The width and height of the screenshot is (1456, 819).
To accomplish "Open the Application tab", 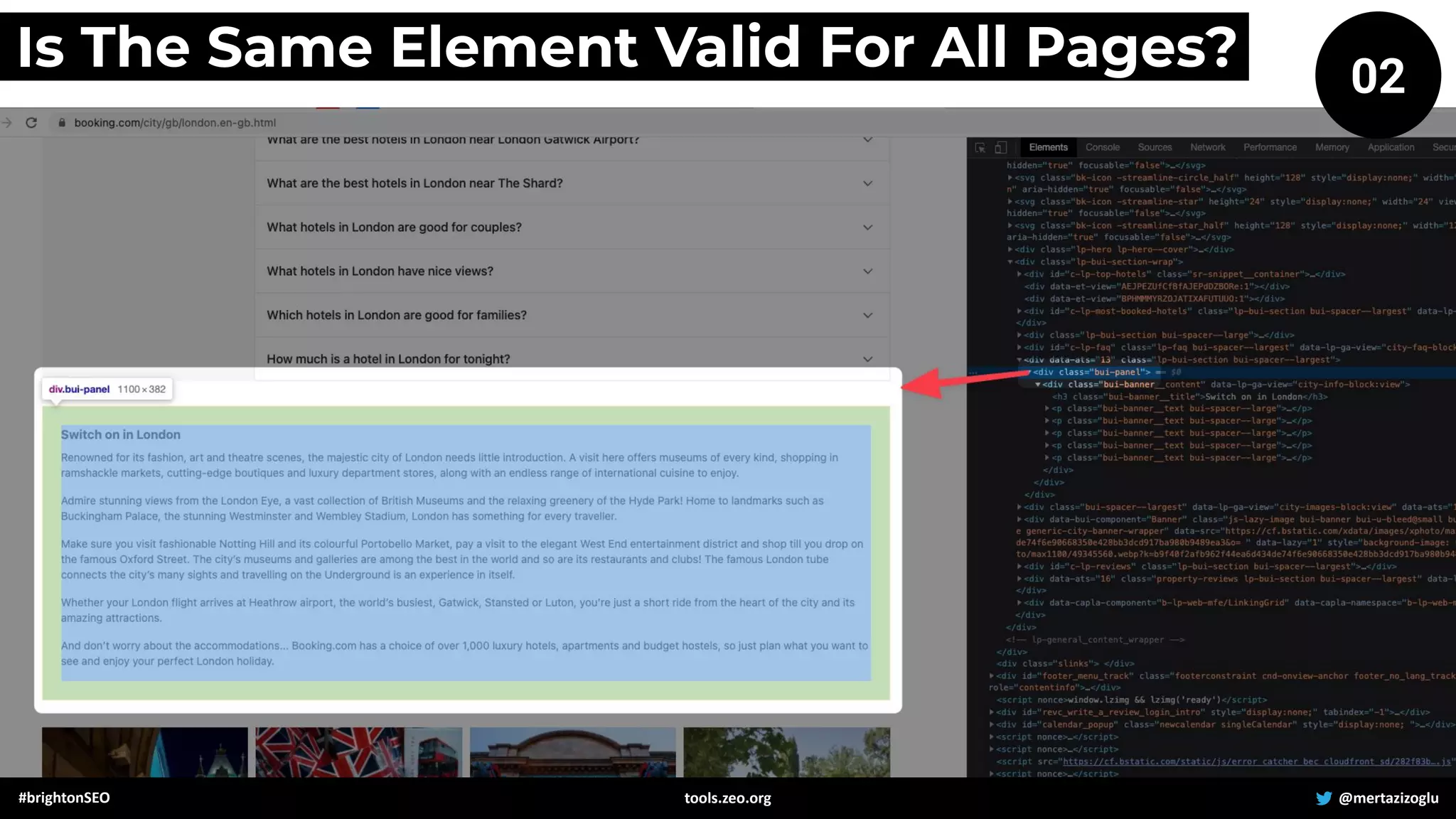I will point(1391,147).
